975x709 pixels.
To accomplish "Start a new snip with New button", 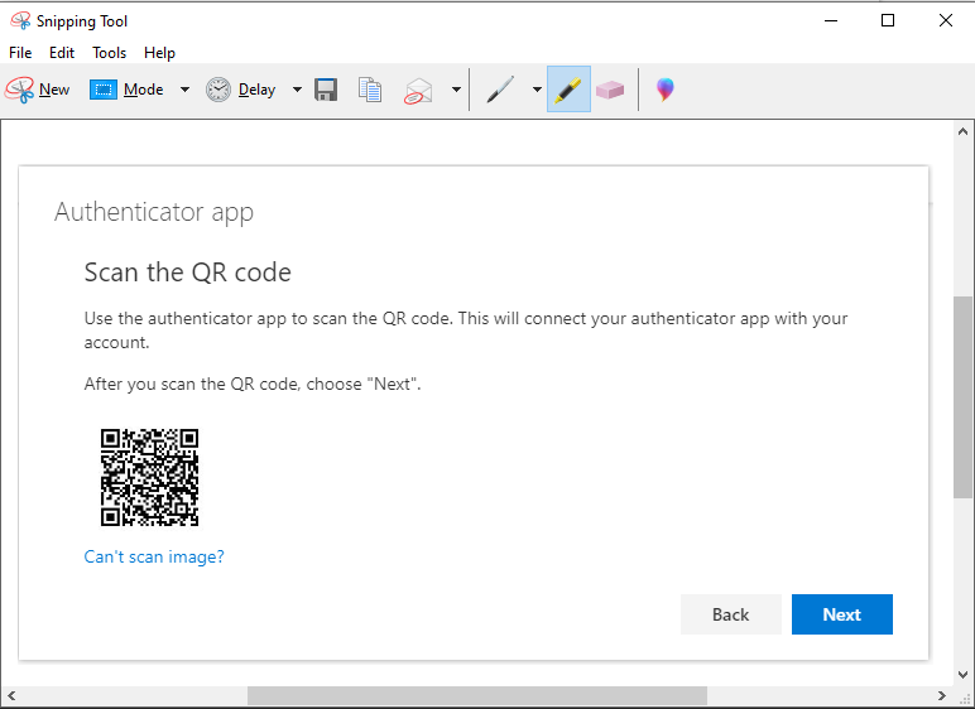I will coord(37,90).
